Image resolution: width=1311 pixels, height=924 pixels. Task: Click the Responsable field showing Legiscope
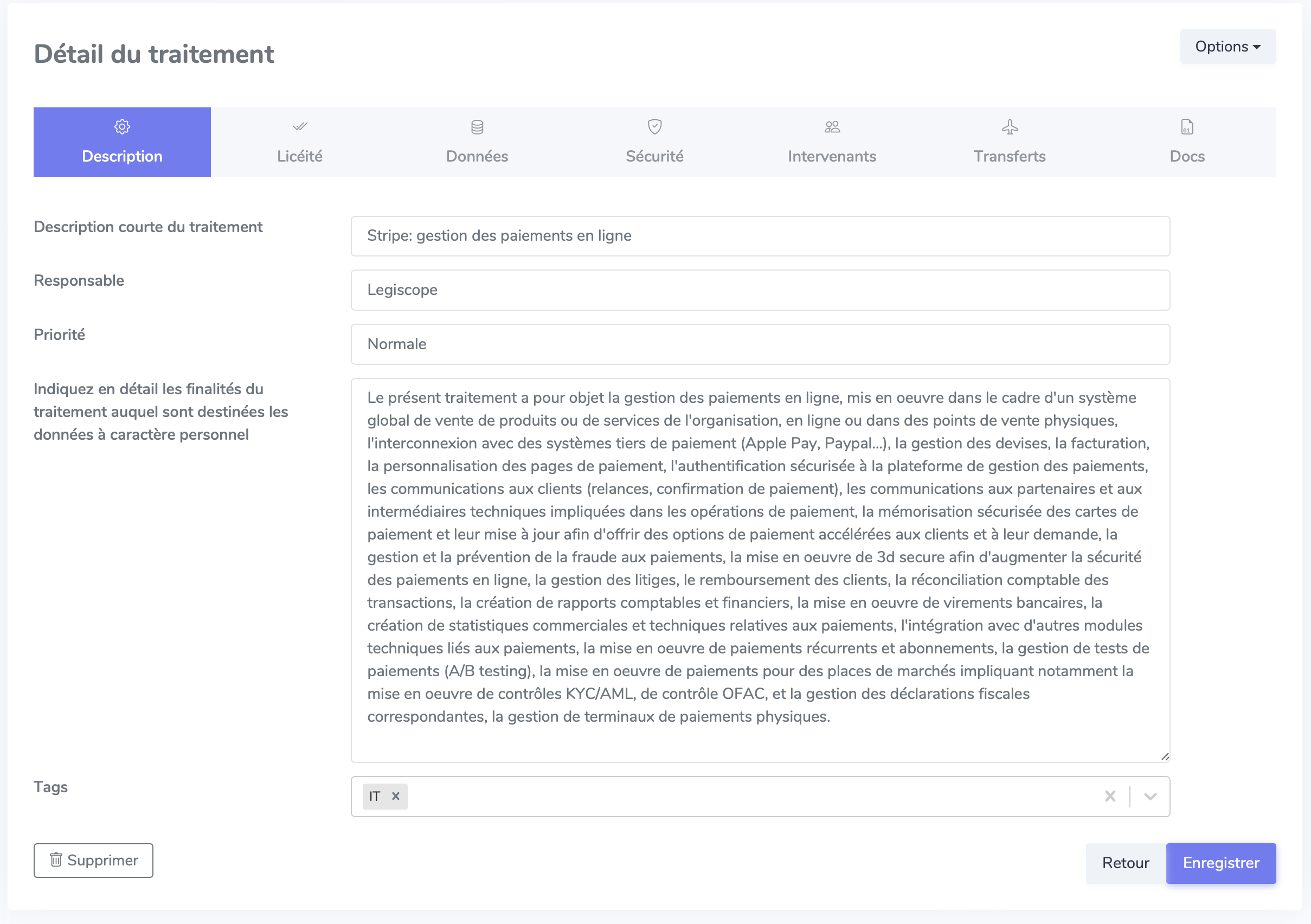point(761,290)
